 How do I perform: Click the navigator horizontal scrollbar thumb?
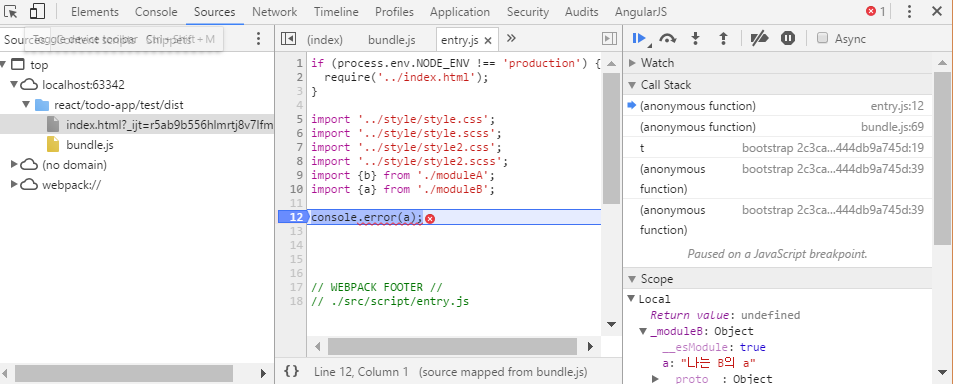(123, 373)
